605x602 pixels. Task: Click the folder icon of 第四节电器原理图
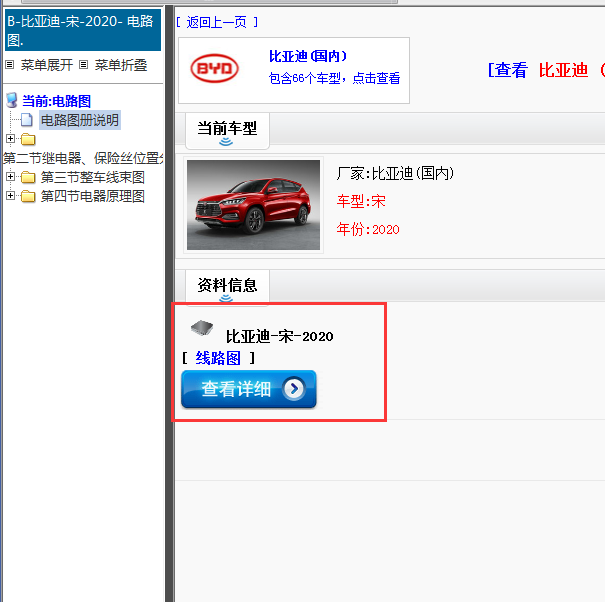coord(28,196)
